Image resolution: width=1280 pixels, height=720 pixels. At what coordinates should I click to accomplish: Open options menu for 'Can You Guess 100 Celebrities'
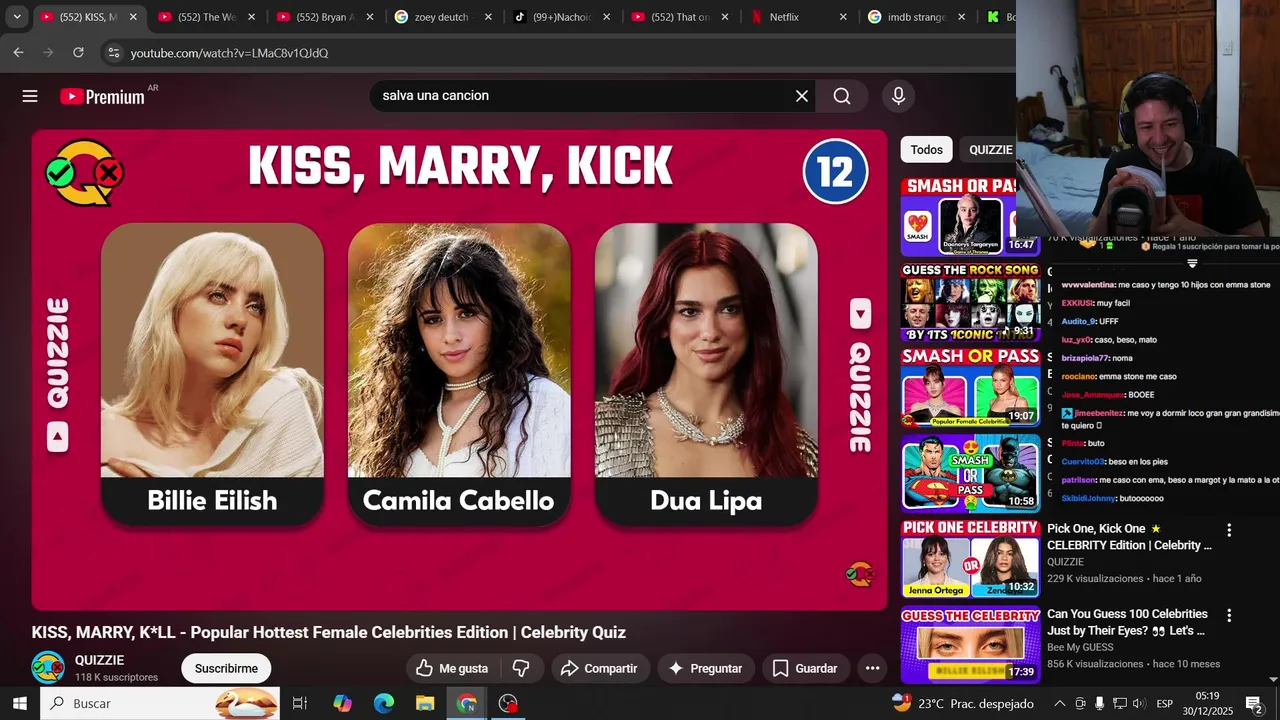click(1229, 616)
